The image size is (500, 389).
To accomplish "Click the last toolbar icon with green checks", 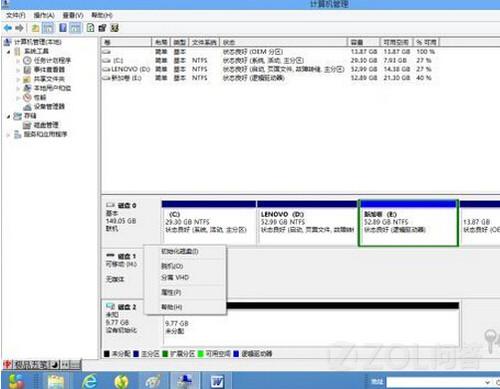I will click(115, 28).
